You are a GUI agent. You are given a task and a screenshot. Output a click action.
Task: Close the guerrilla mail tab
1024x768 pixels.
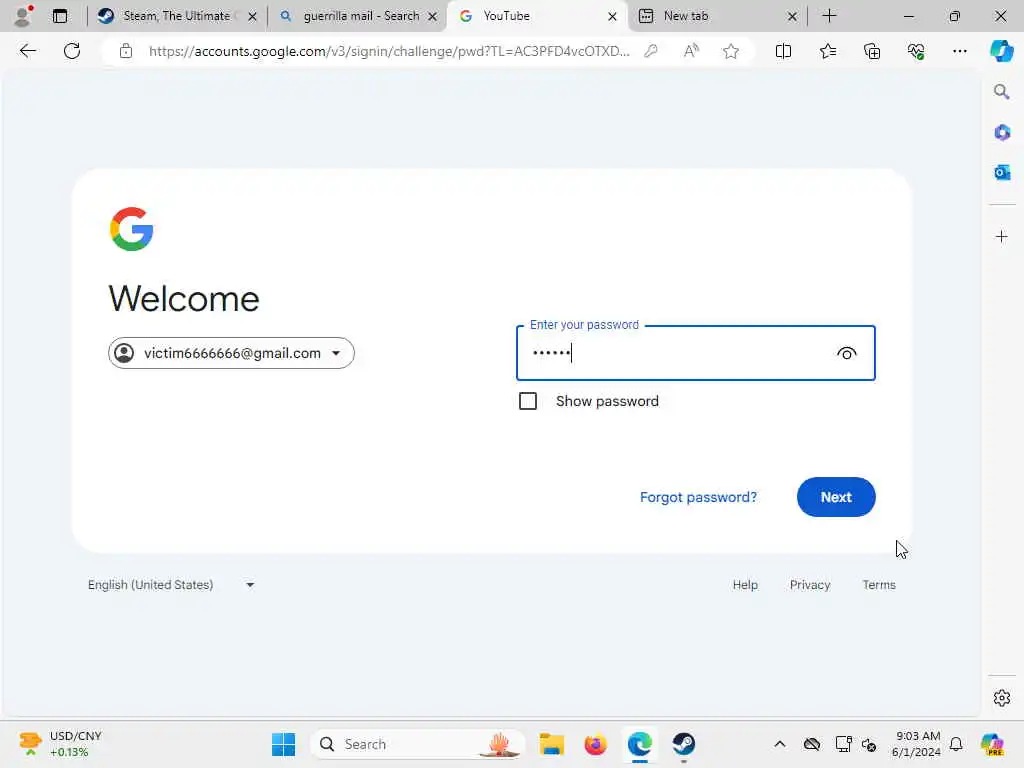(432, 16)
